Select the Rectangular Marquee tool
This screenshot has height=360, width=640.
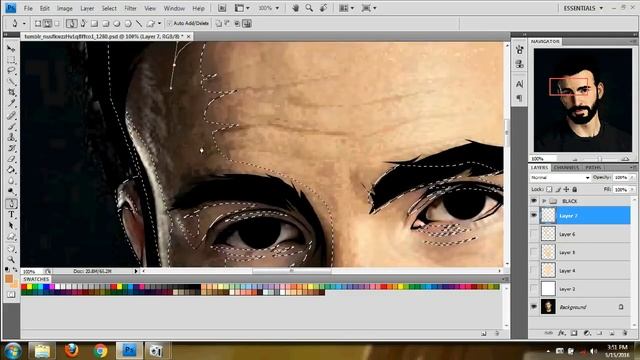click(x=11, y=60)
